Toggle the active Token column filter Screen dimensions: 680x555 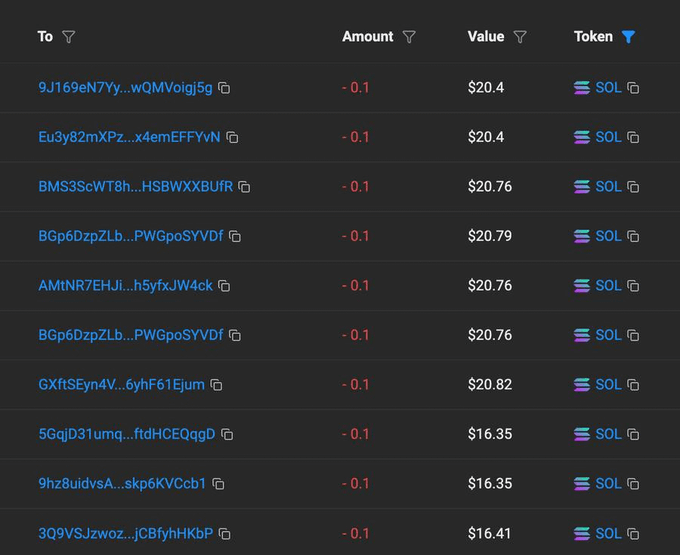628,37
